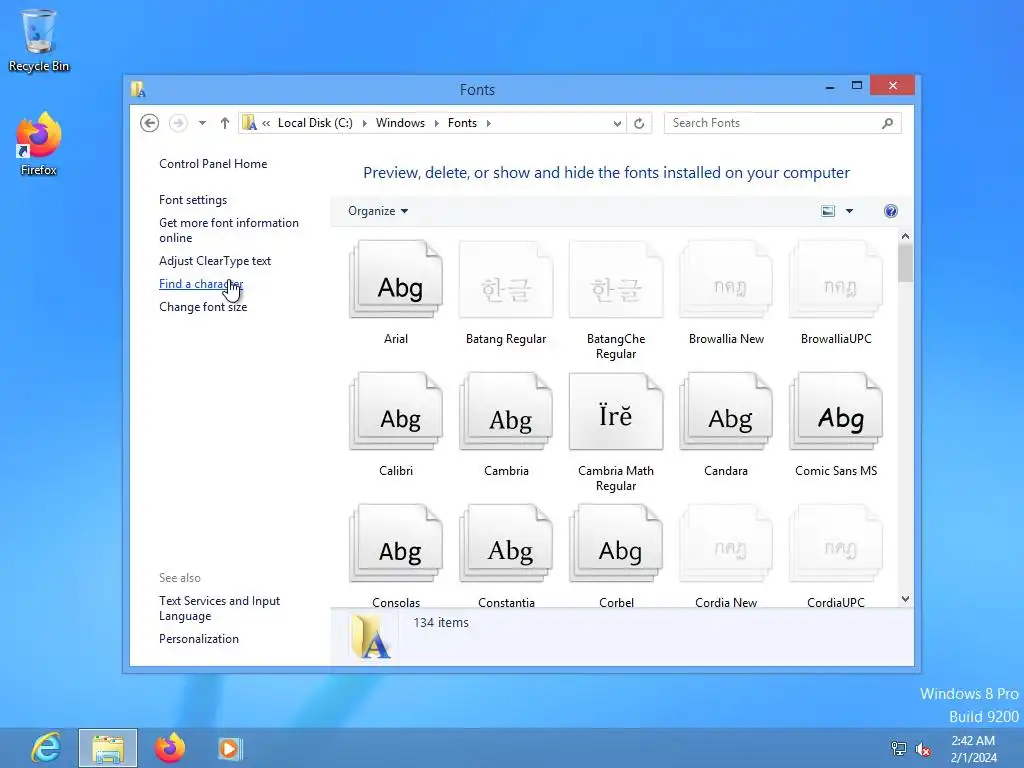1024x768 pixels.
Task: Select the Cordia New font icon
Action: pyautogui.click(x=726, y=543)
